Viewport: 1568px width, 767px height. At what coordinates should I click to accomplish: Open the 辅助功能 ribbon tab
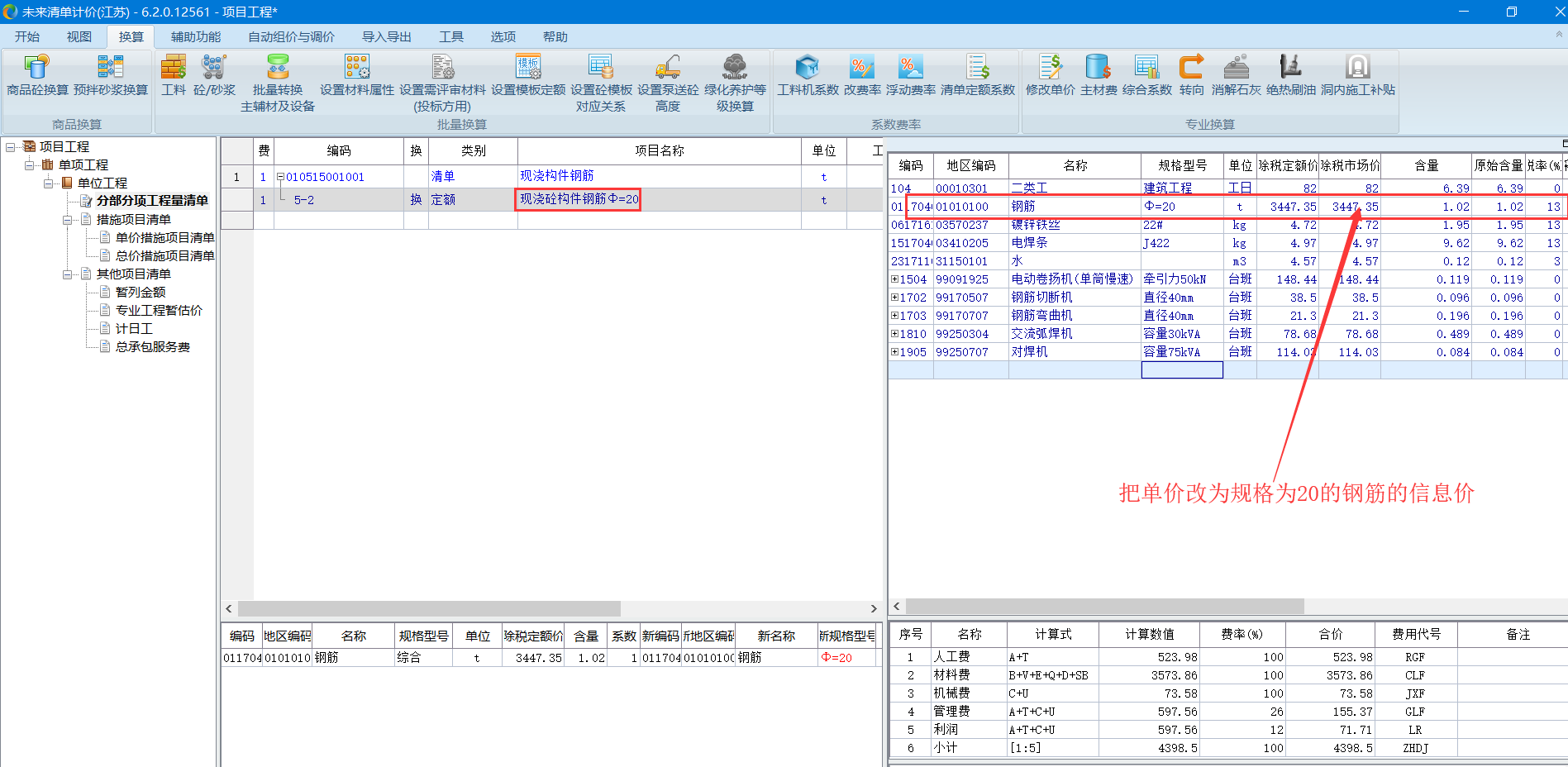[196, 36]
